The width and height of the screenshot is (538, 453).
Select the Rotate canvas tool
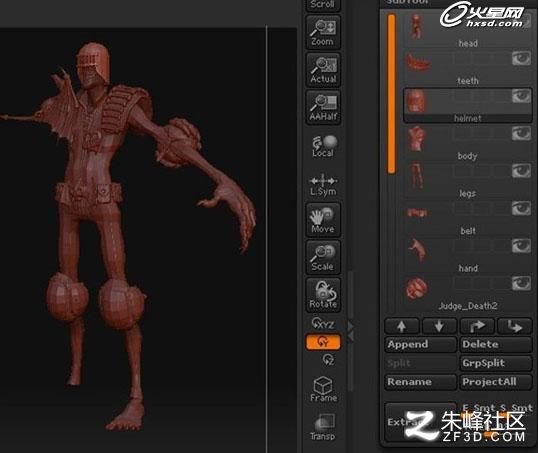pyautogui.click(x=323, y=295)
